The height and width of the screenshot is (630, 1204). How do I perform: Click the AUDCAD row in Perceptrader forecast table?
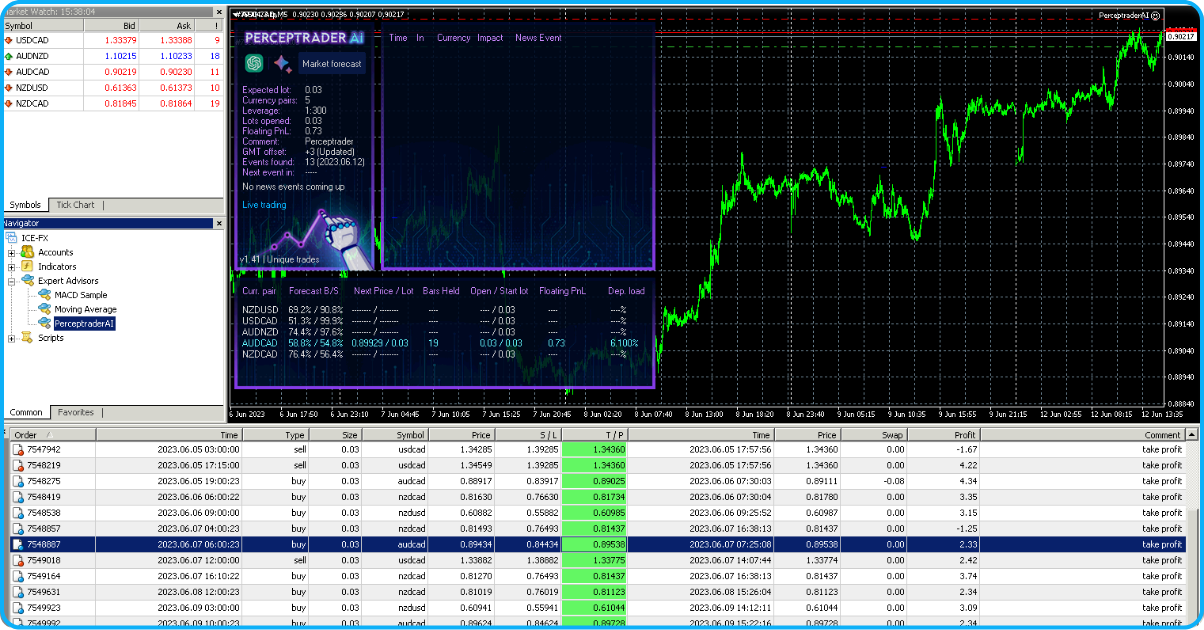pos(444,343)
